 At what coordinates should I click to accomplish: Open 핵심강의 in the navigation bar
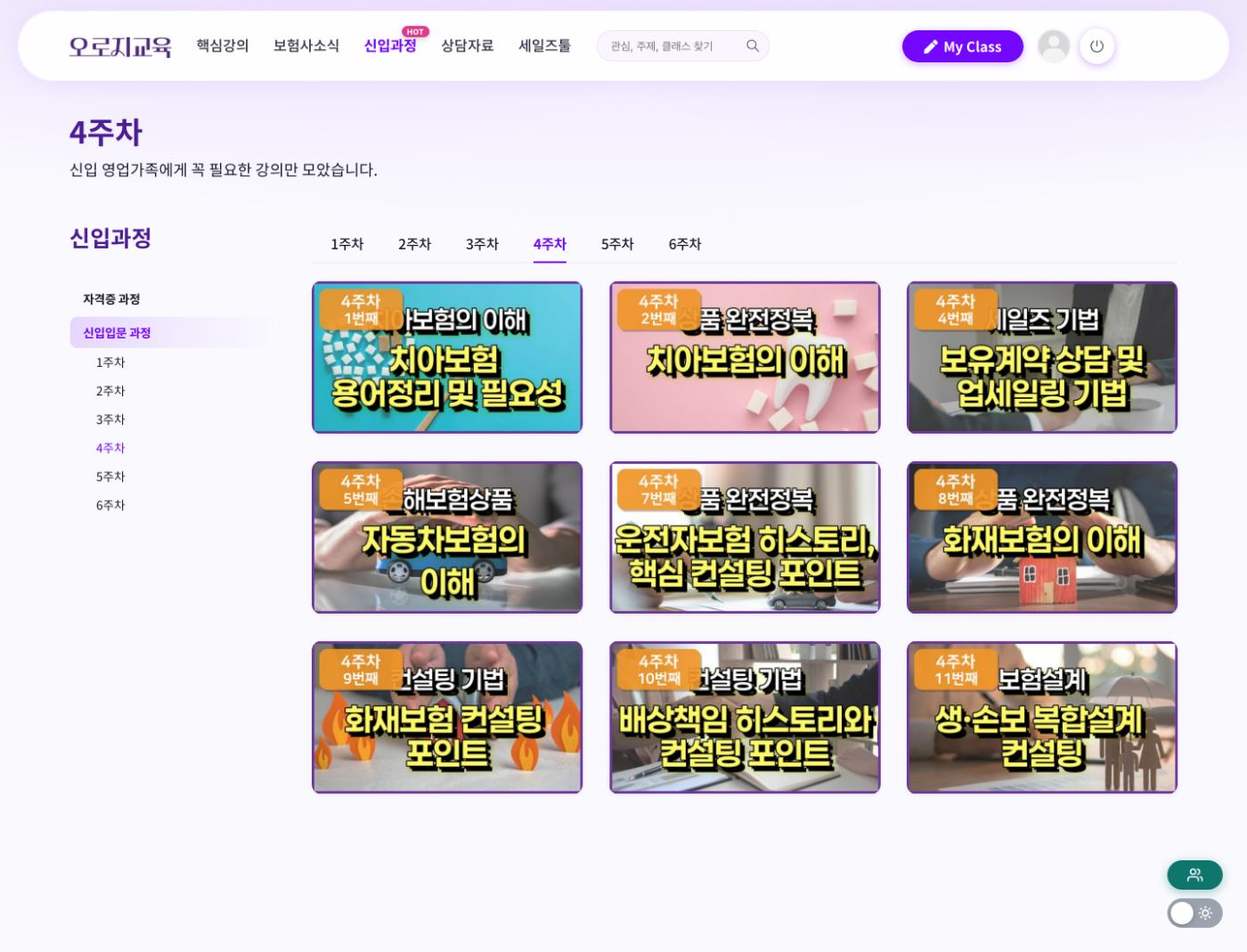[223, 45]
